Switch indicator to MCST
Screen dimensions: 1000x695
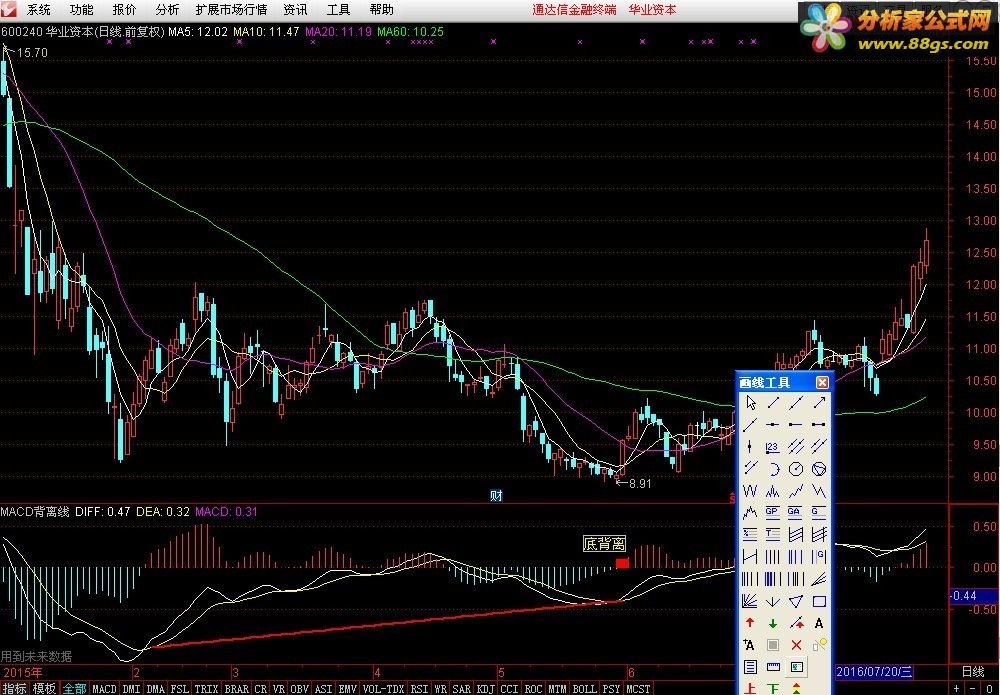tap(638, 689)
